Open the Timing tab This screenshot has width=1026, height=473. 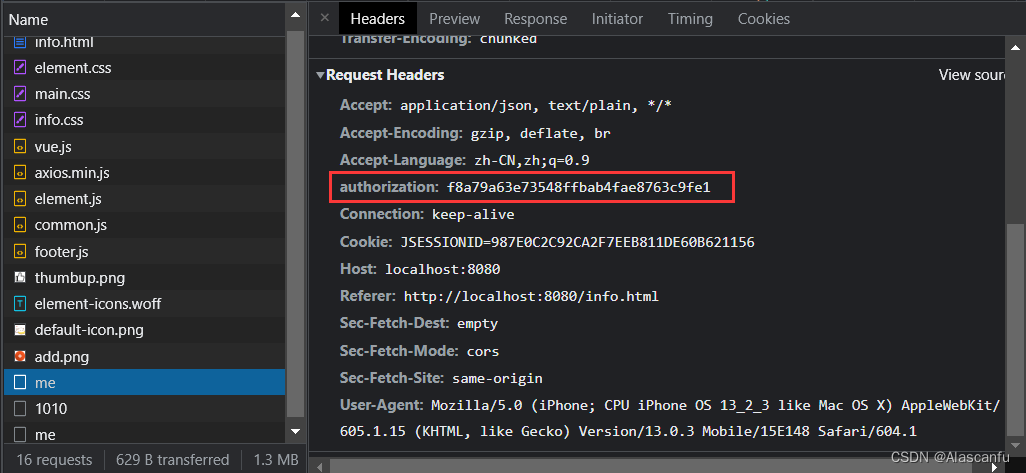click(690, 19)
